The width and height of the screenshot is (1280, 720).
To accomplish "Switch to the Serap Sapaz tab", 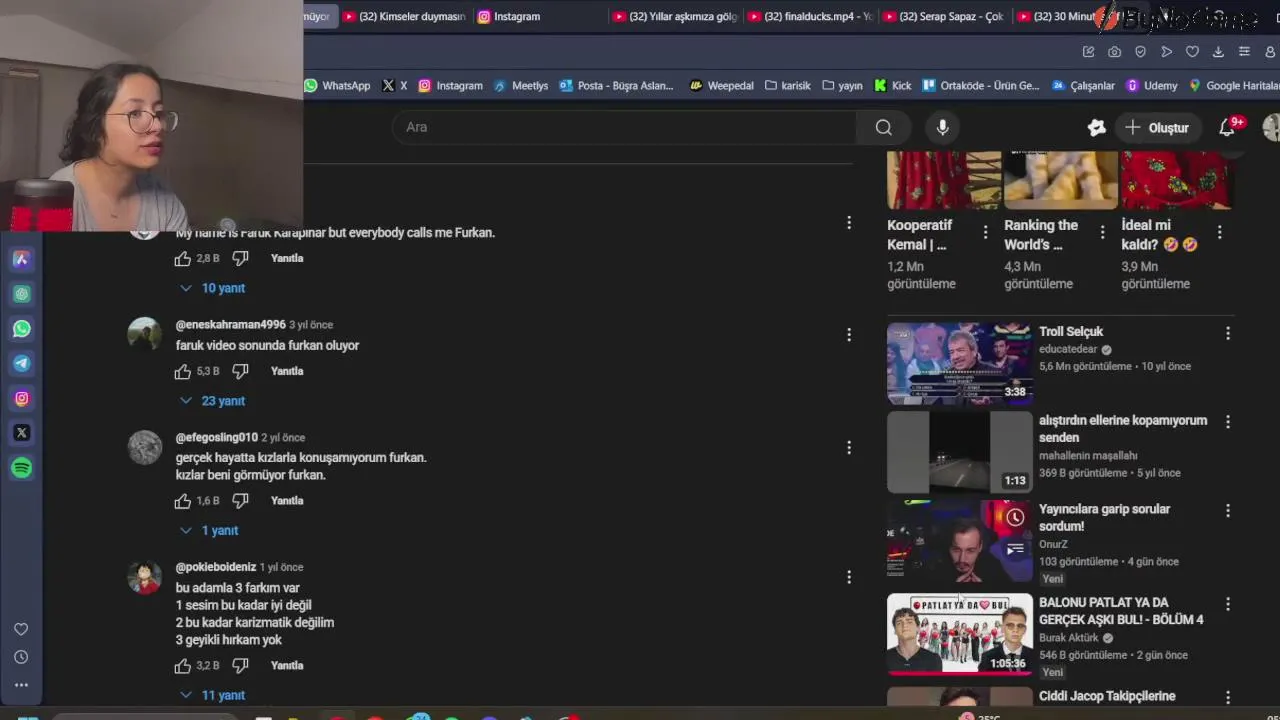I will (944, 16).
